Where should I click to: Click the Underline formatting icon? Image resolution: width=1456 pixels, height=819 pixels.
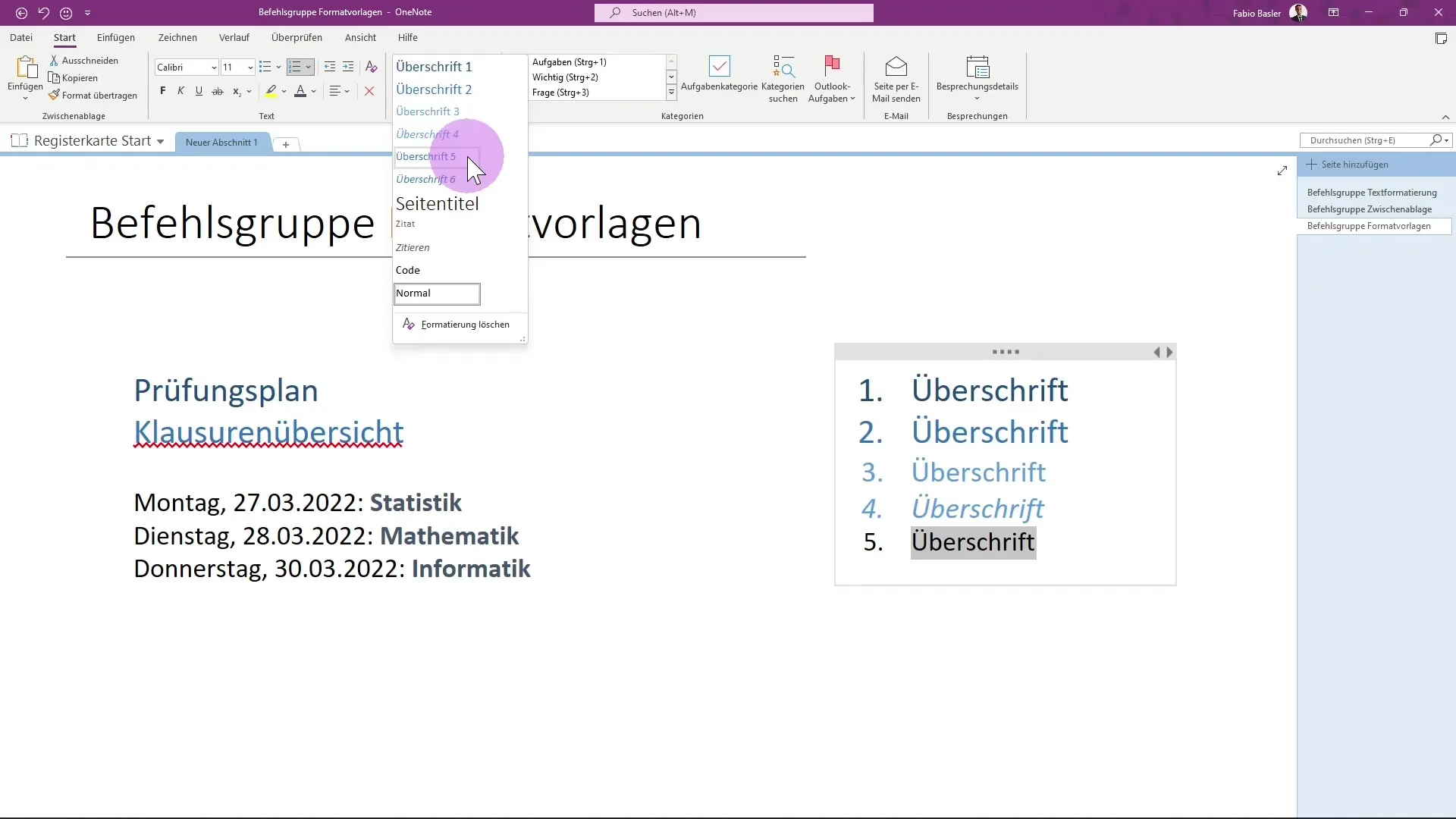point(198,91)
